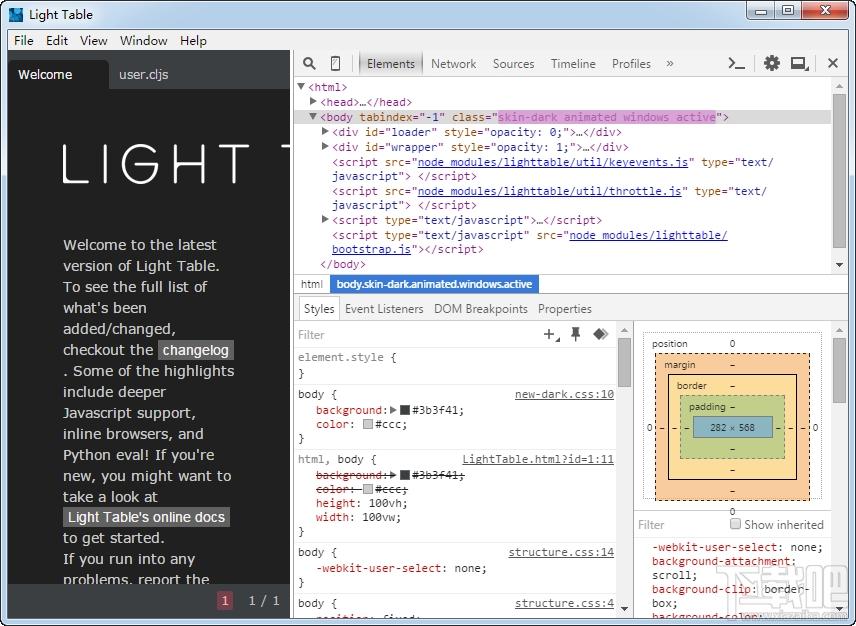Click the height: 100vh property
Screen dimensions: 856x626
pos(361,503)
